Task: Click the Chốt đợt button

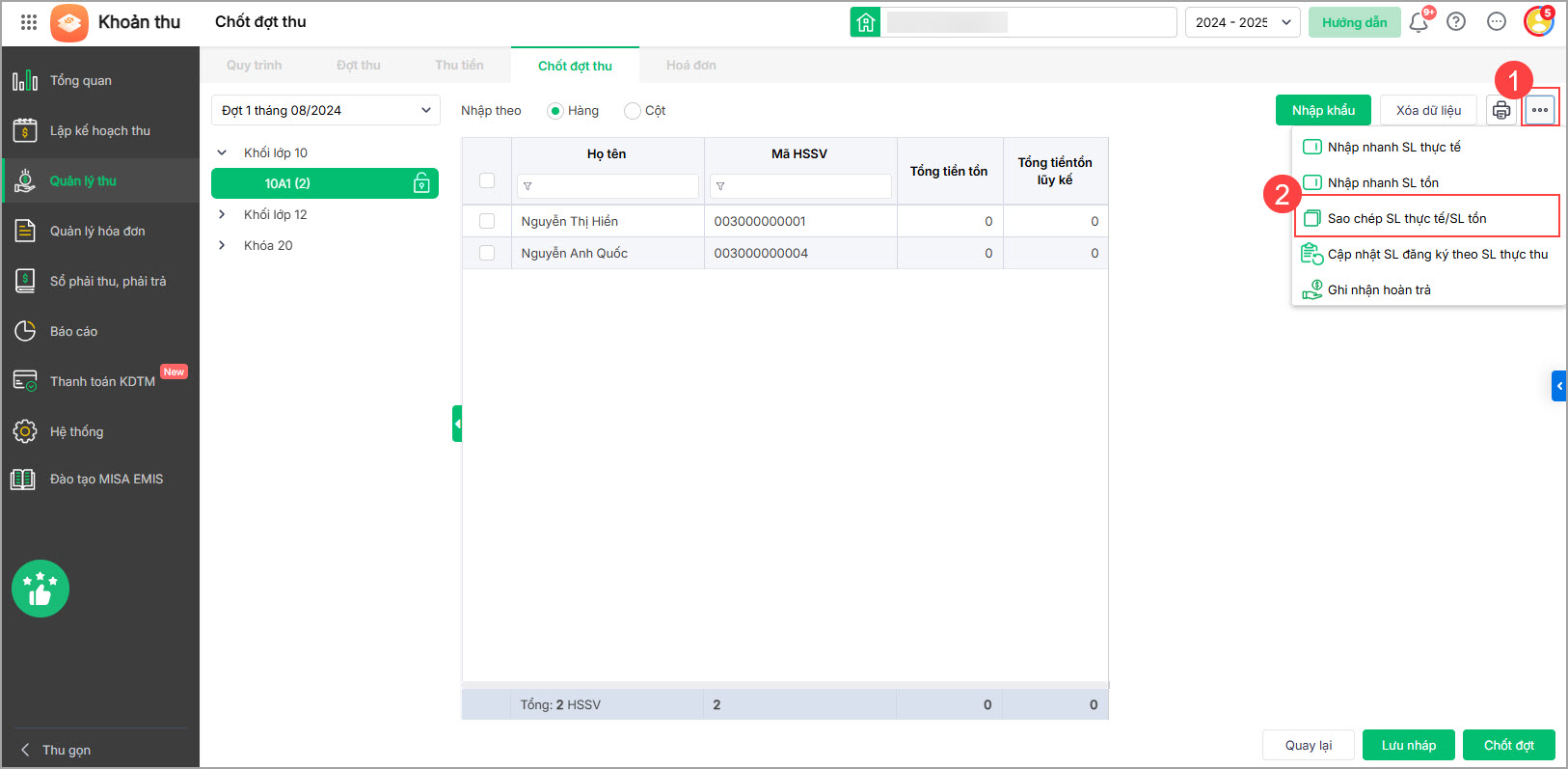Action: click(x=1509, y=745)
